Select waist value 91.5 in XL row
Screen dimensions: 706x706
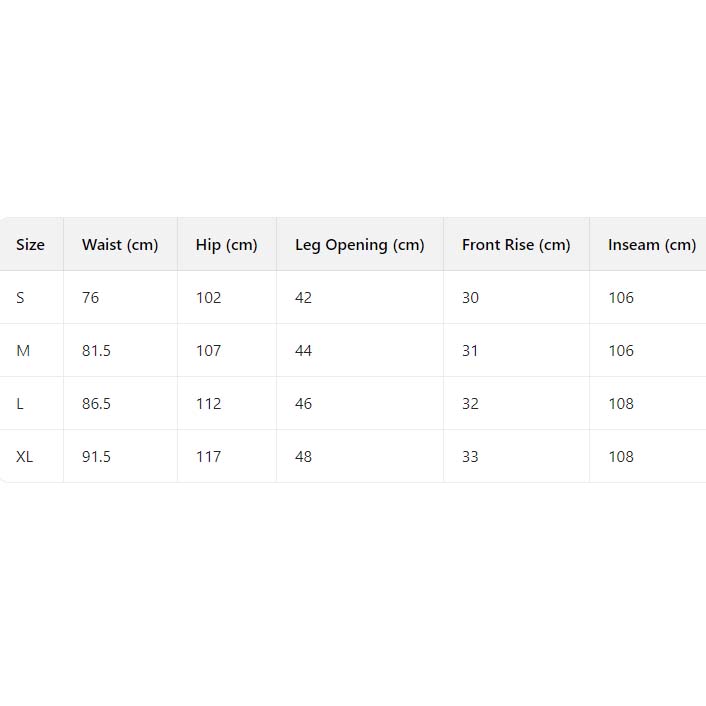click(x=96, y=457)
